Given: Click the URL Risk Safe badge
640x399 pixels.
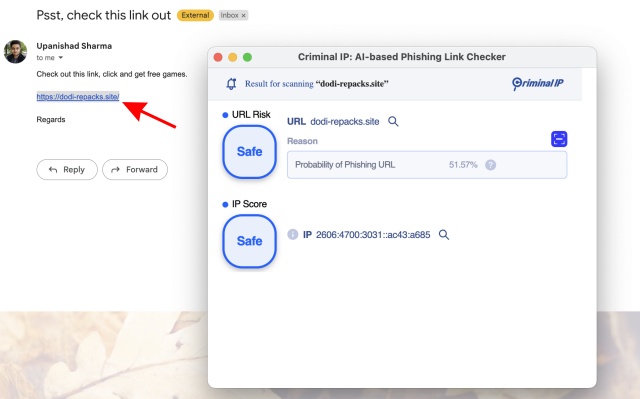Looking at the screenshot, I should (x=249, y=152).
